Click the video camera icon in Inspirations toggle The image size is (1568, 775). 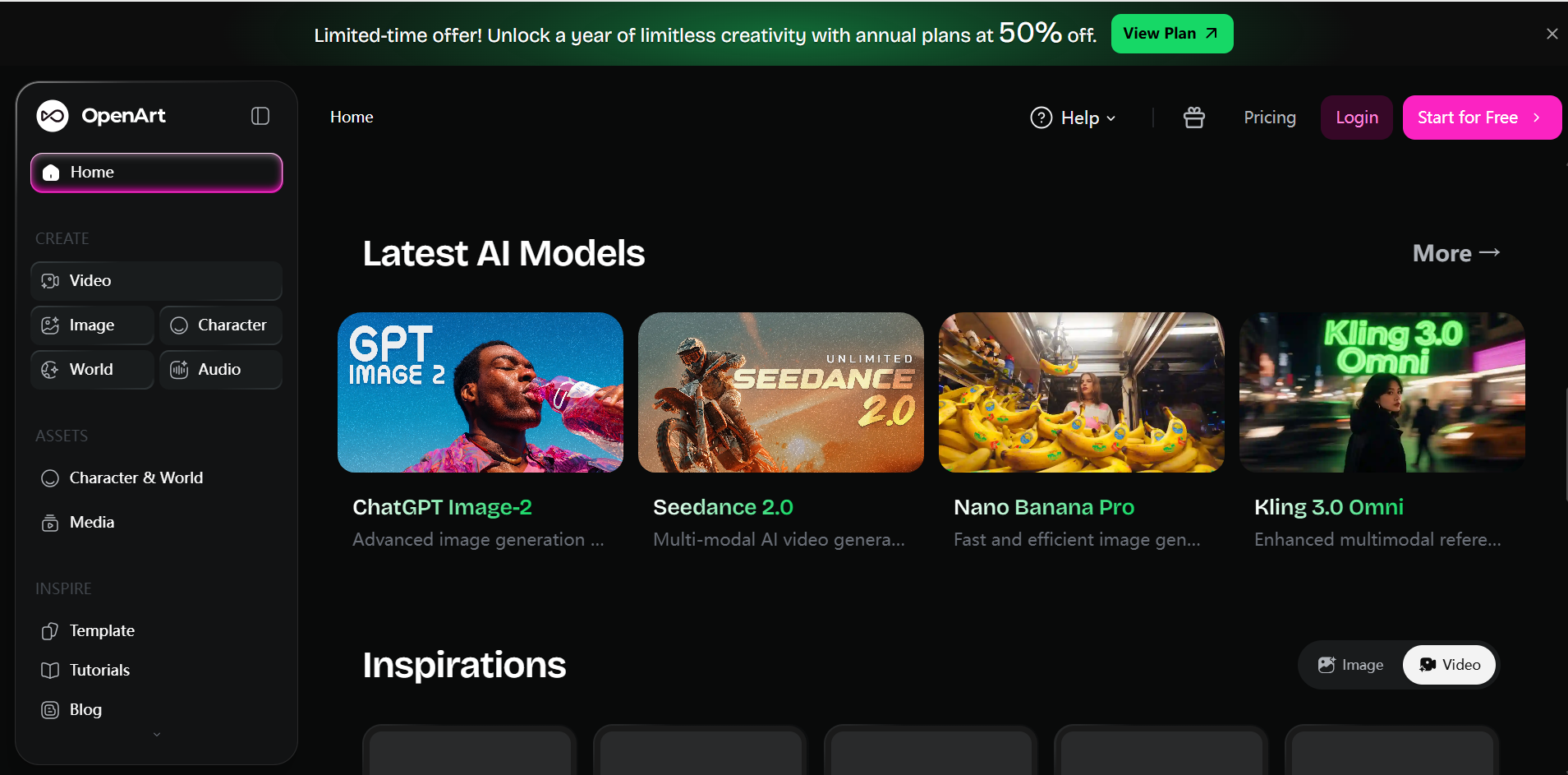tap(1428, 665)
